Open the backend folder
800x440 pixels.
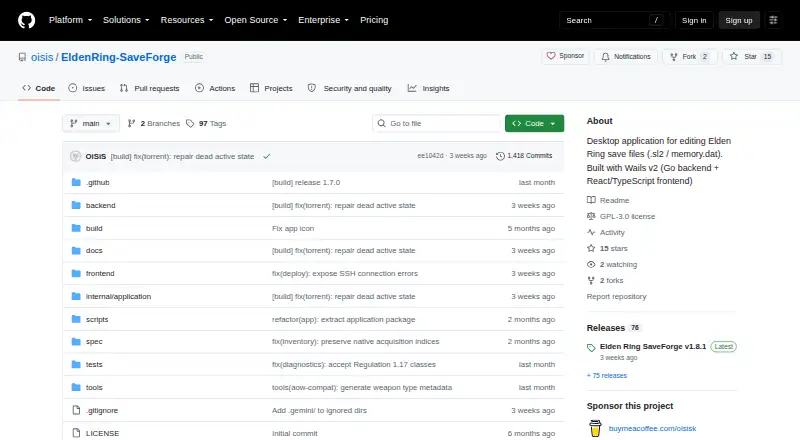tap(101, 205)
